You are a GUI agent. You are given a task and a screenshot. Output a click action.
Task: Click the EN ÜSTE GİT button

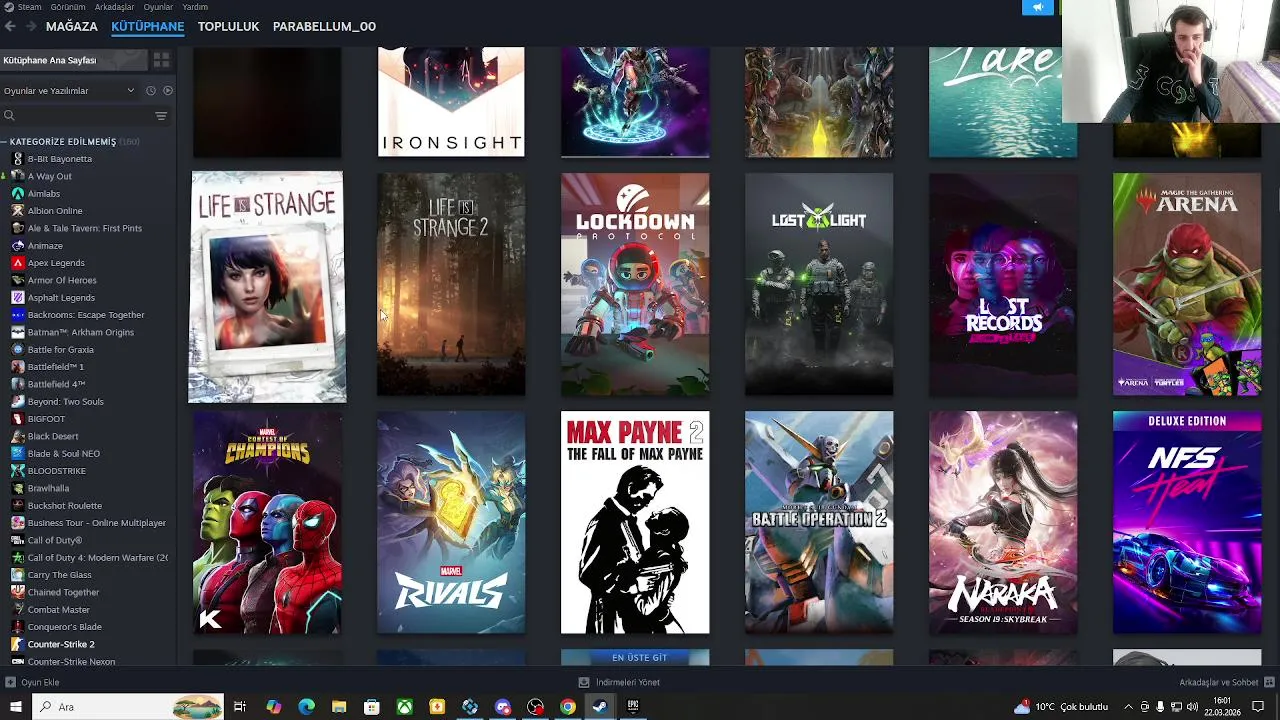click(x=639, y=658)
